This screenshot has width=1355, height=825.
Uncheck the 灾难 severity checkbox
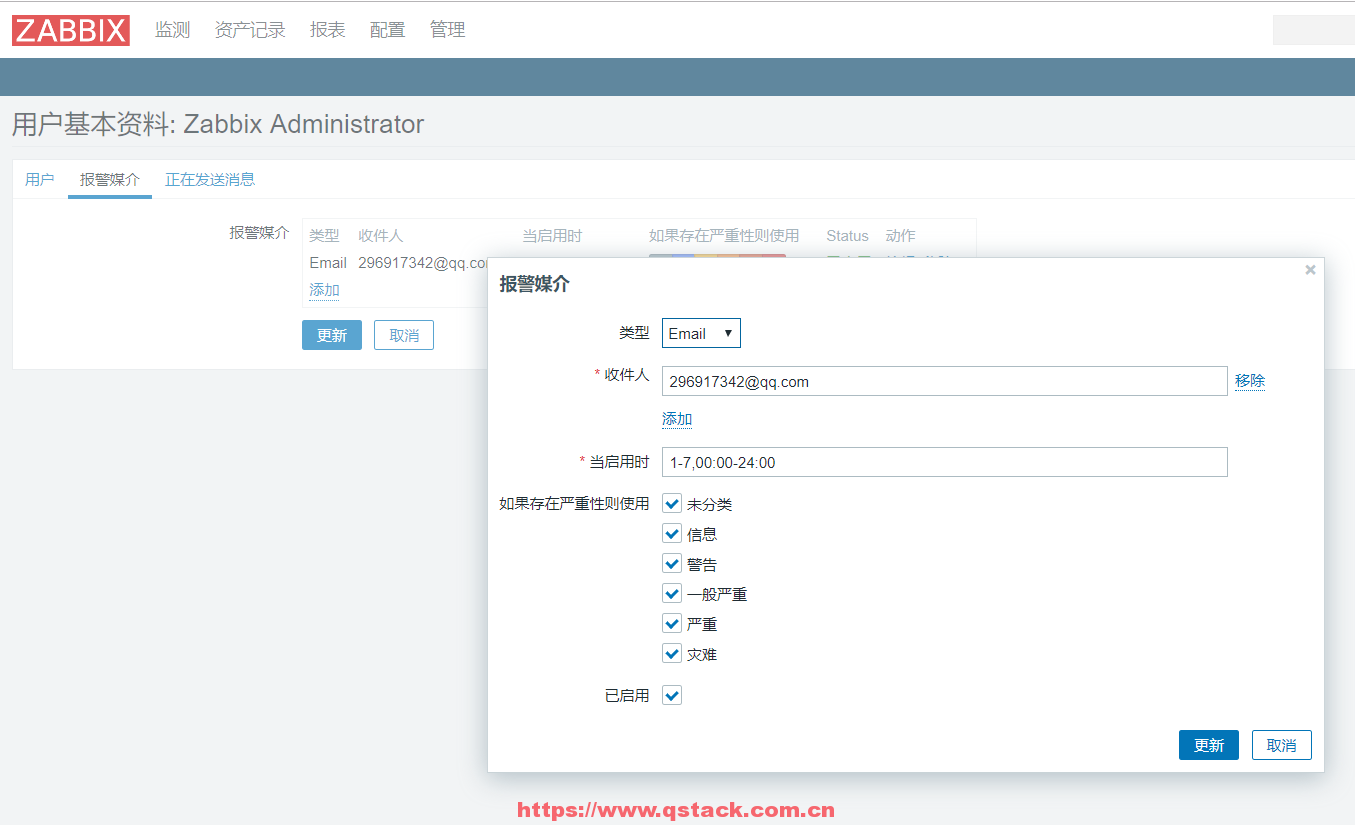click(x=672, y=654)
